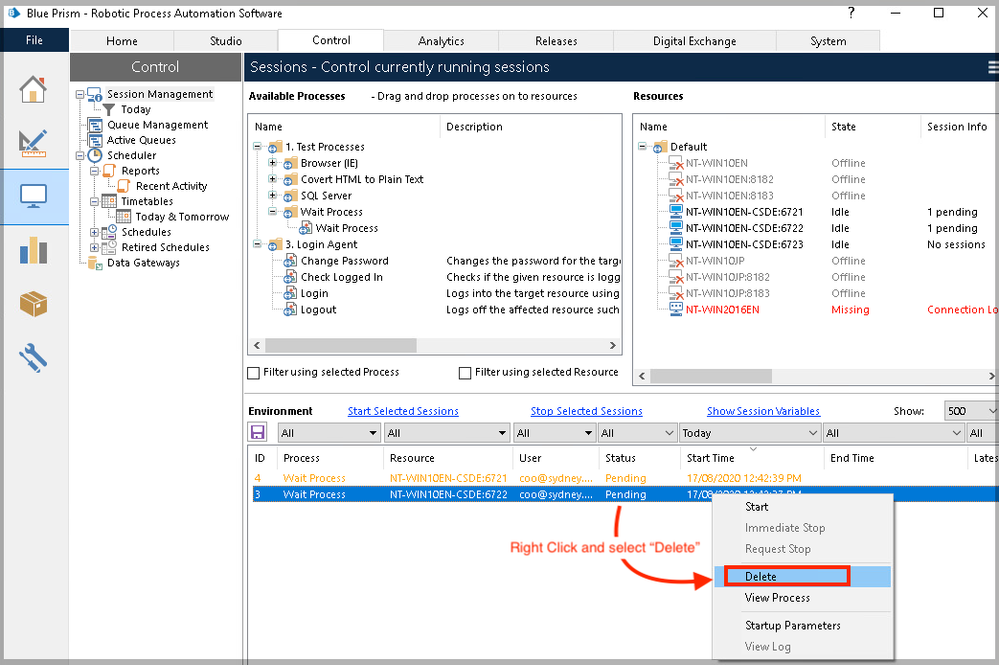Screen dimensions: 999x665
Task: Click the Show Session Variables link
Action: pyautogui.click(x=763, y=411)
